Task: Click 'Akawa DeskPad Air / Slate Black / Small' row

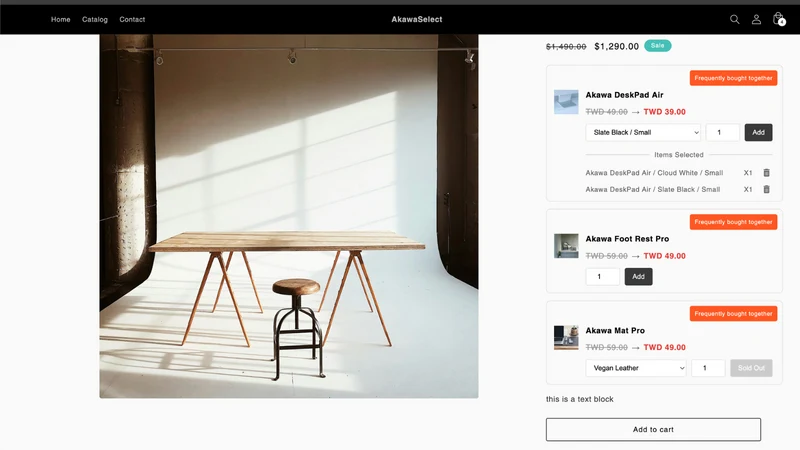Action: coord(653,189)
